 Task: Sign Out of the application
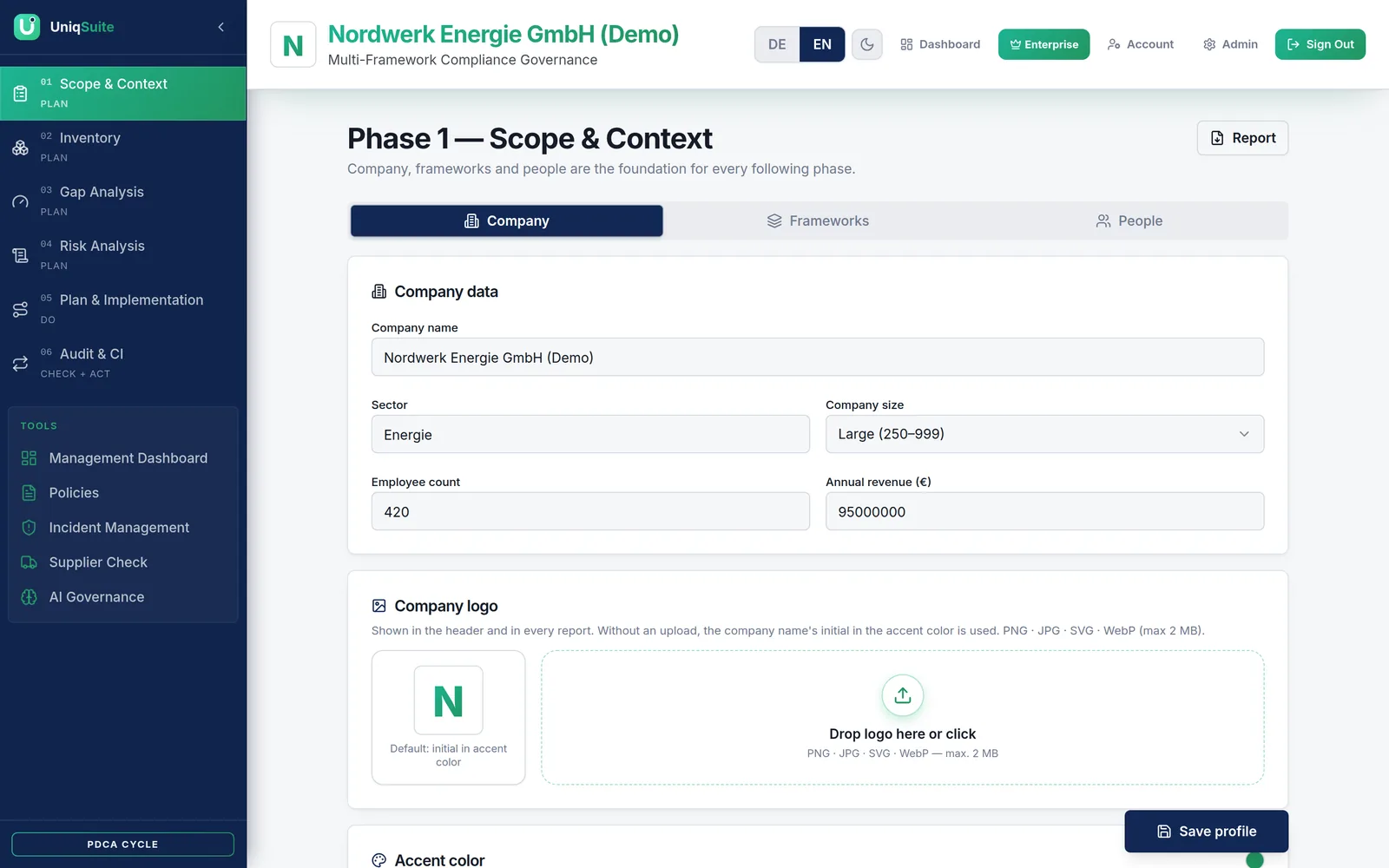(1320, 44)
